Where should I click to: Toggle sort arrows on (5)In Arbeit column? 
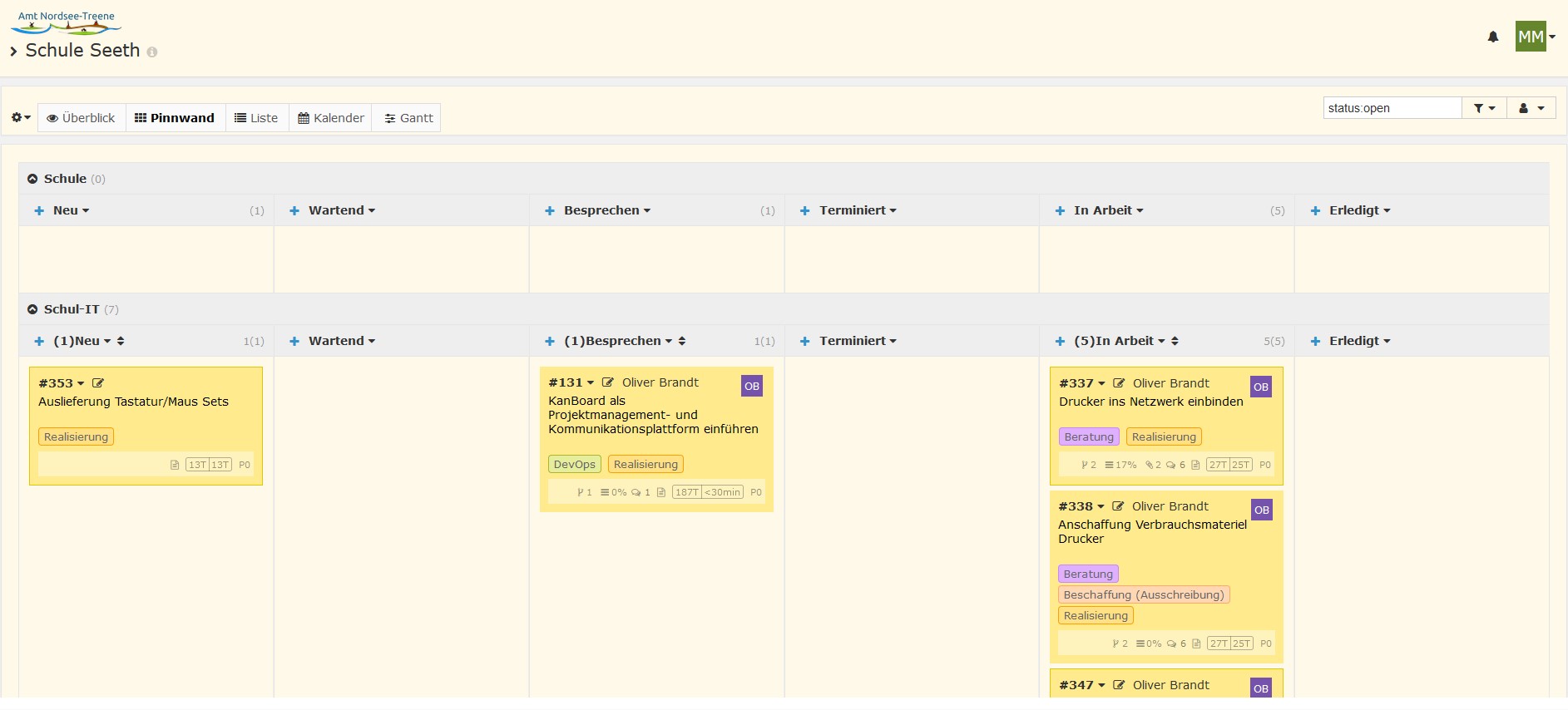[1175, 341]
